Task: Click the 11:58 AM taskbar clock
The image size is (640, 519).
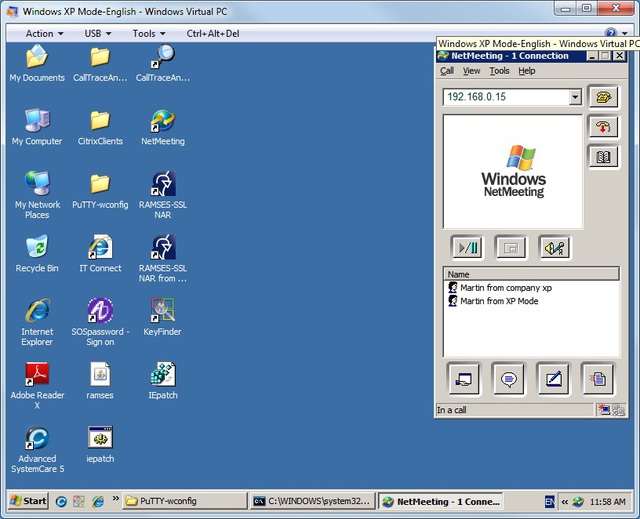Action: [x=607, y=502]
